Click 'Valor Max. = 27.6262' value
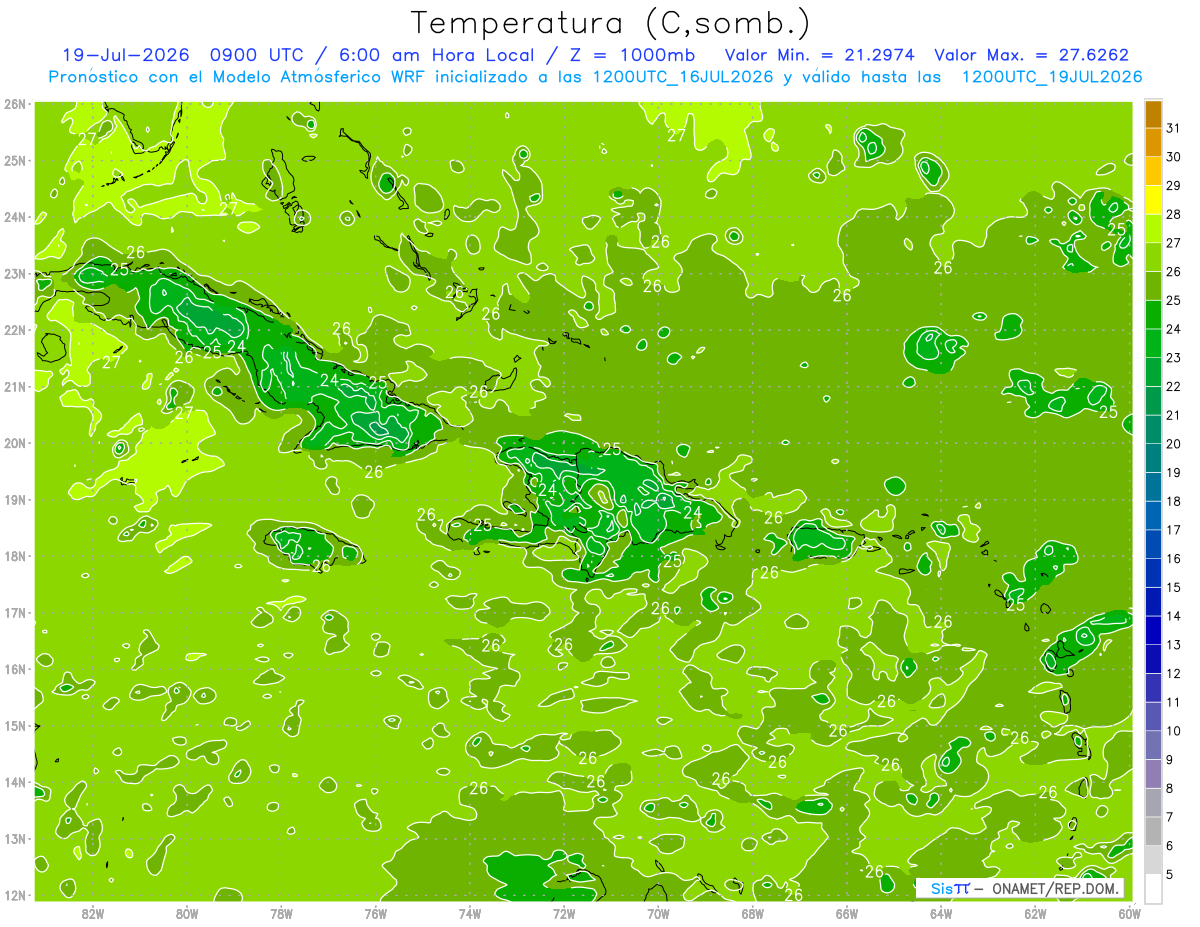The height and width of the screenshot is (927, 1200). [x=1032, y=55]
